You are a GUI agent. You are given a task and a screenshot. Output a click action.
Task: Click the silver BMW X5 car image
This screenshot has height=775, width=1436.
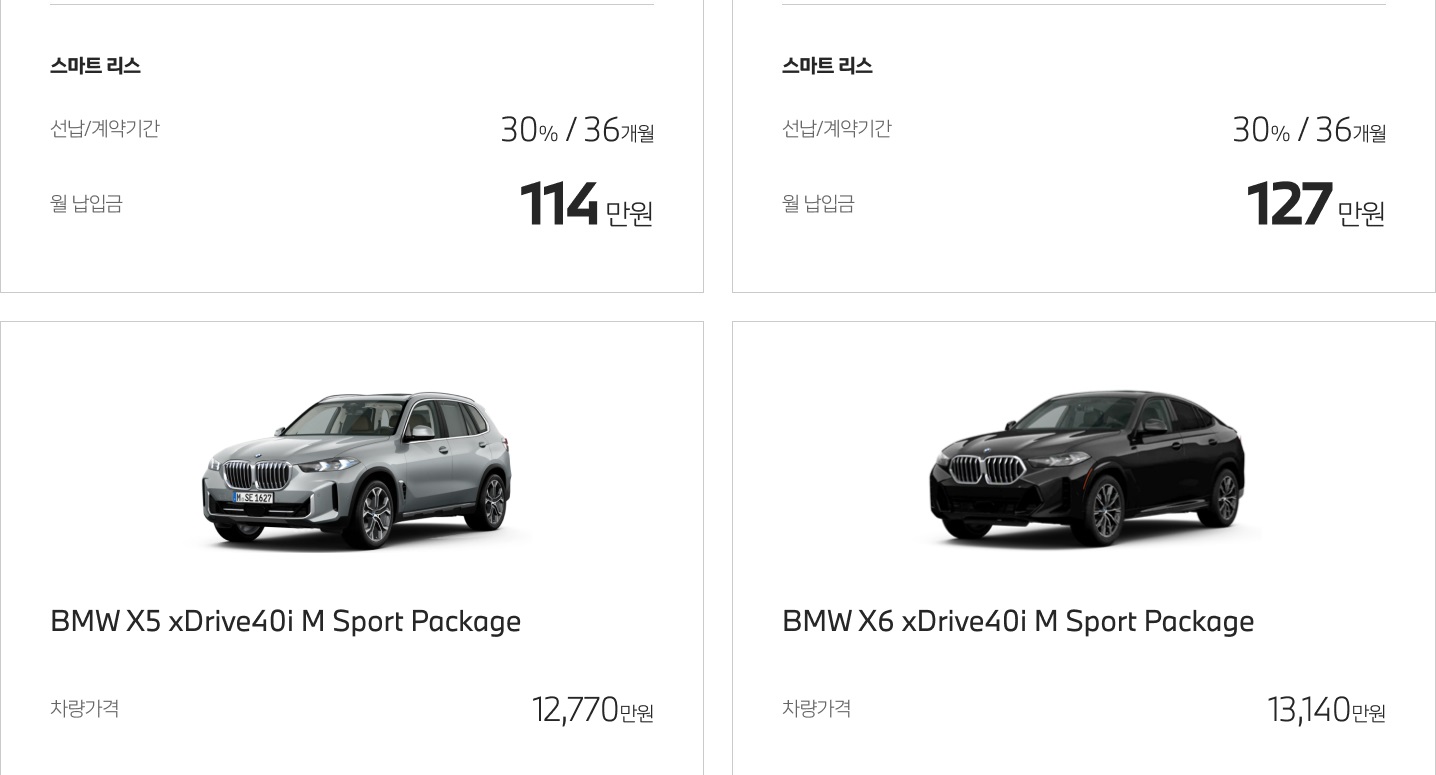tap(357, 470)
